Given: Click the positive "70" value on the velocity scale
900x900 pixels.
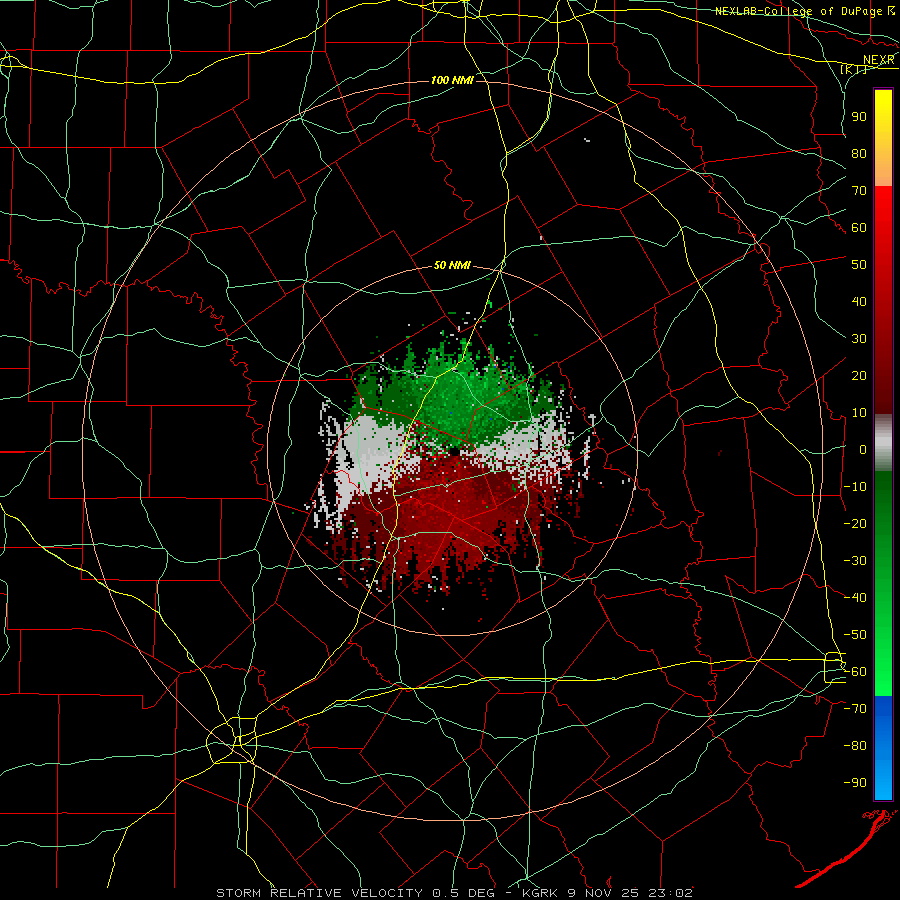Looking at the screenshot, I should 859,191.
